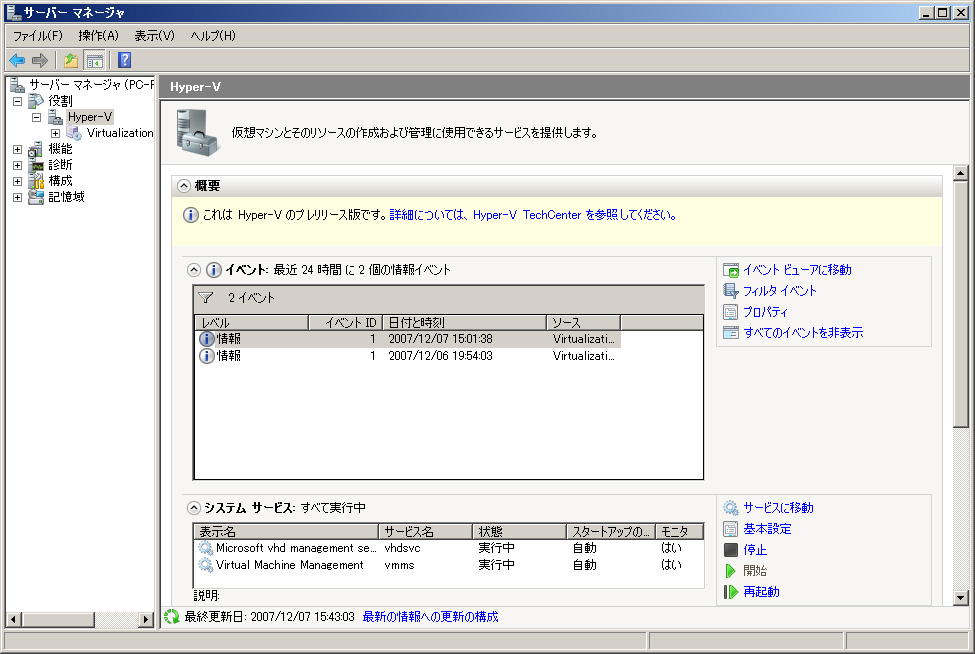Click the 機能 features icon in tree
The height and width of the screenshot is (654, 975).
coord(36,149)
